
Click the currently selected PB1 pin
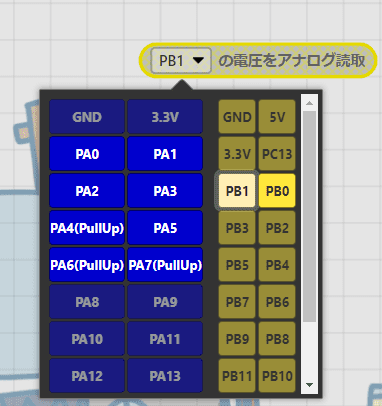pyautogui.click(x=237, y=191)
